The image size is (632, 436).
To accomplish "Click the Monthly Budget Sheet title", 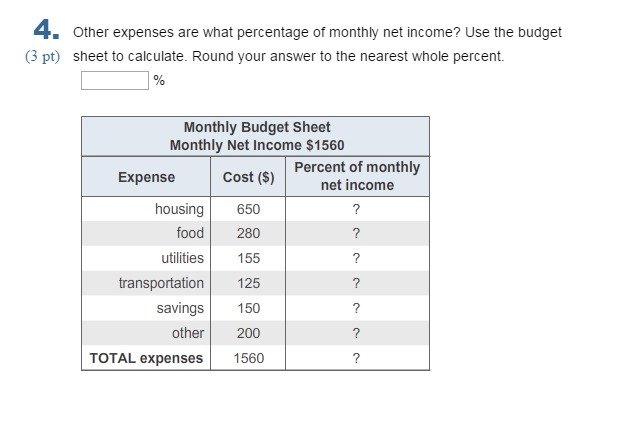I will click(257, 127).
